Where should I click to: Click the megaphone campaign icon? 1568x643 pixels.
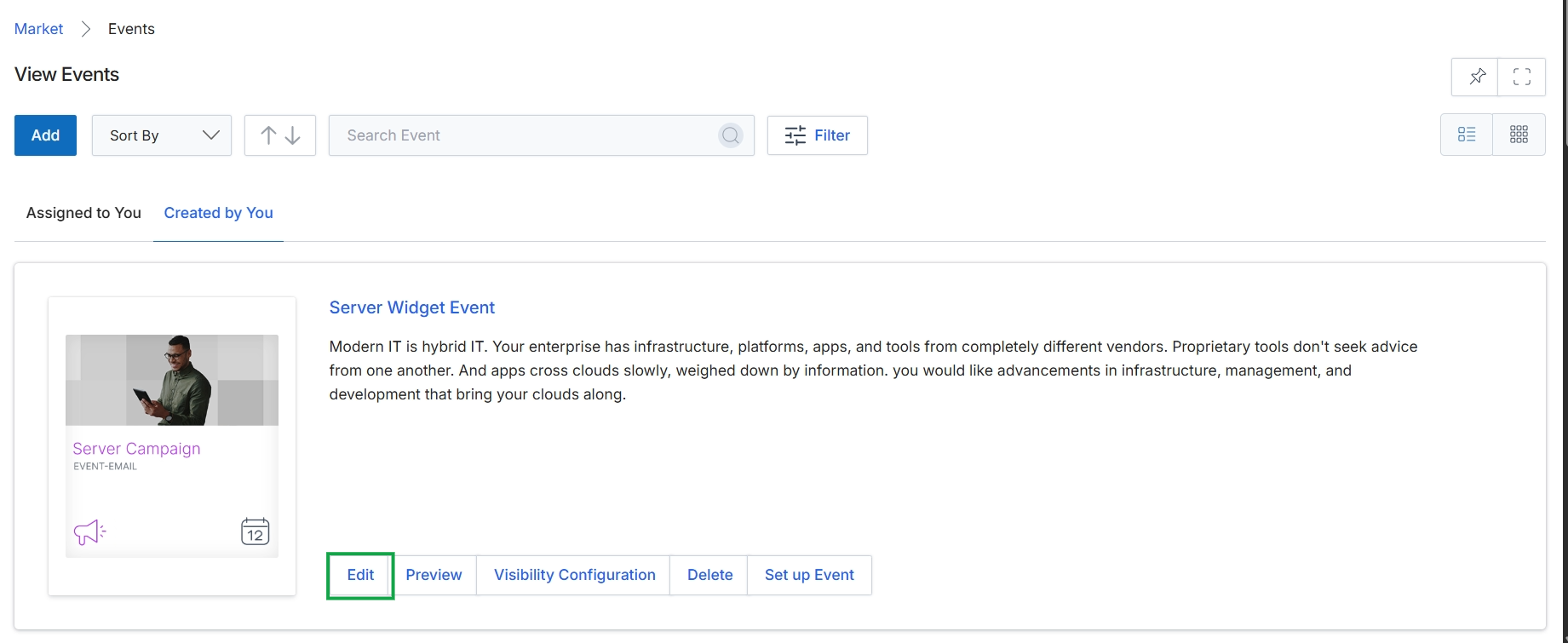(89, 532)
